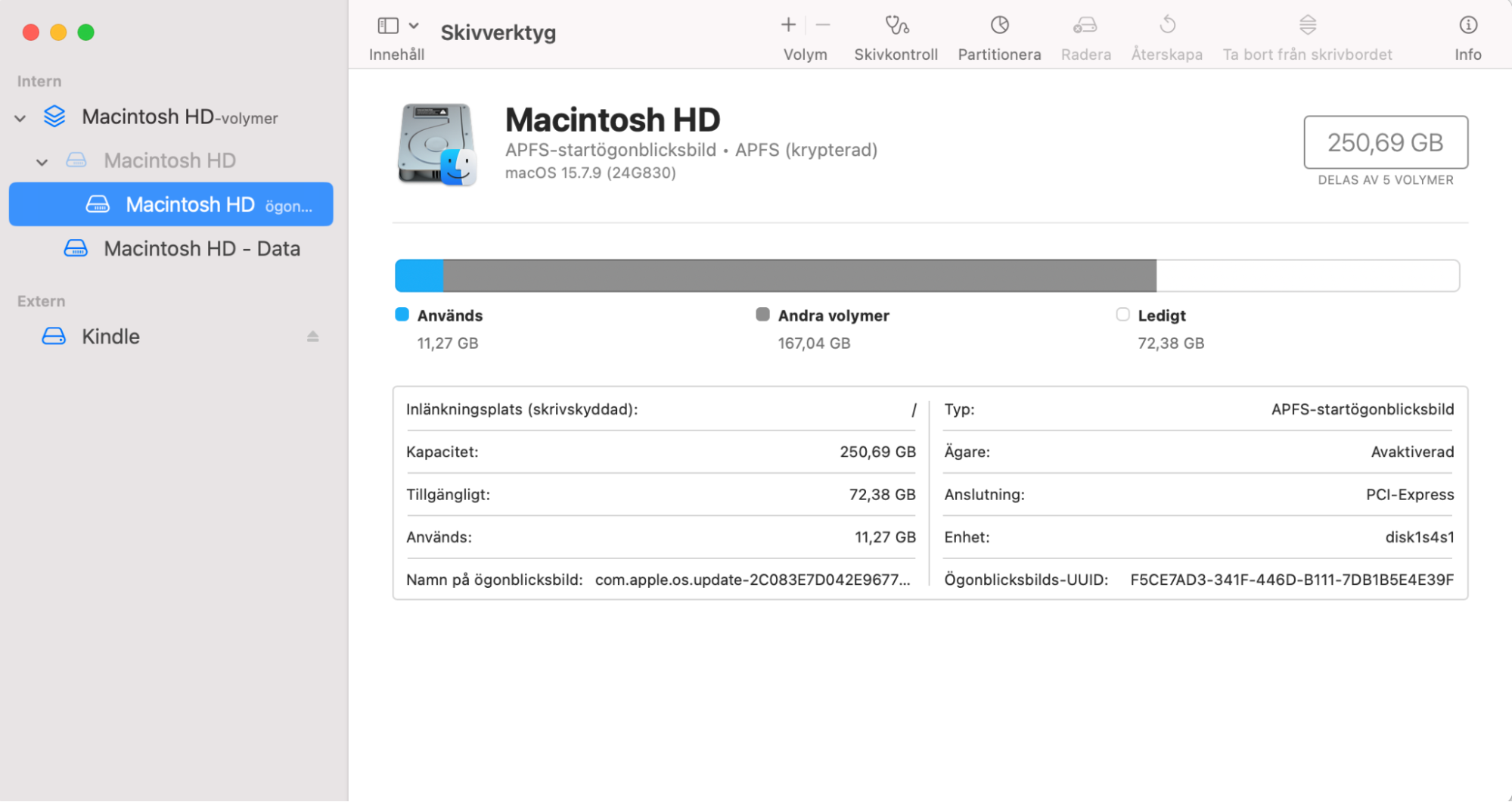This screenshot has width=1512, height=802.
Task: Click the grey Andra volymer bar segment
Action: tap(799, 275)
